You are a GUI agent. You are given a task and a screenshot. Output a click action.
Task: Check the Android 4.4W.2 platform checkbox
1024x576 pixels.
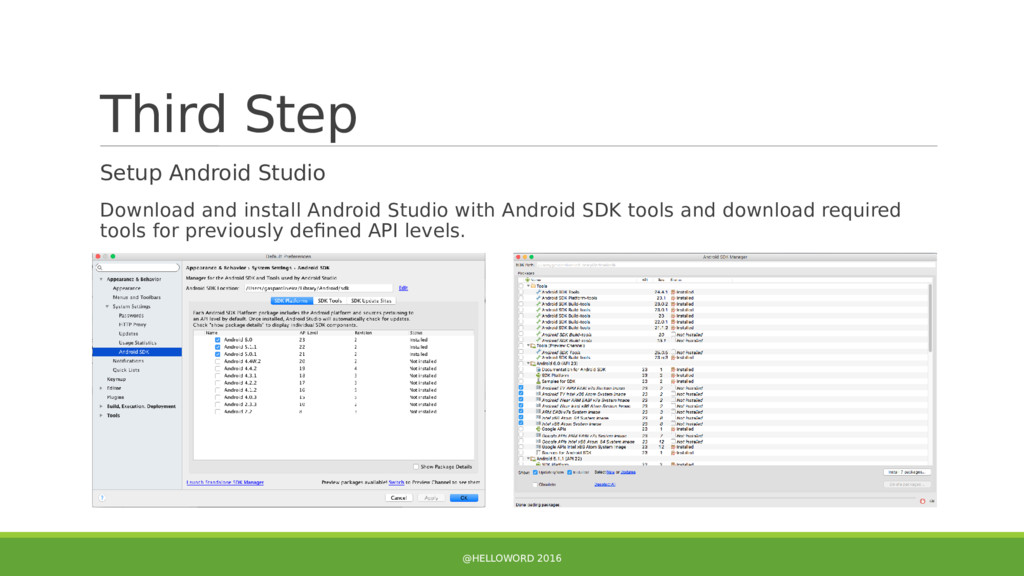(217, 361)
